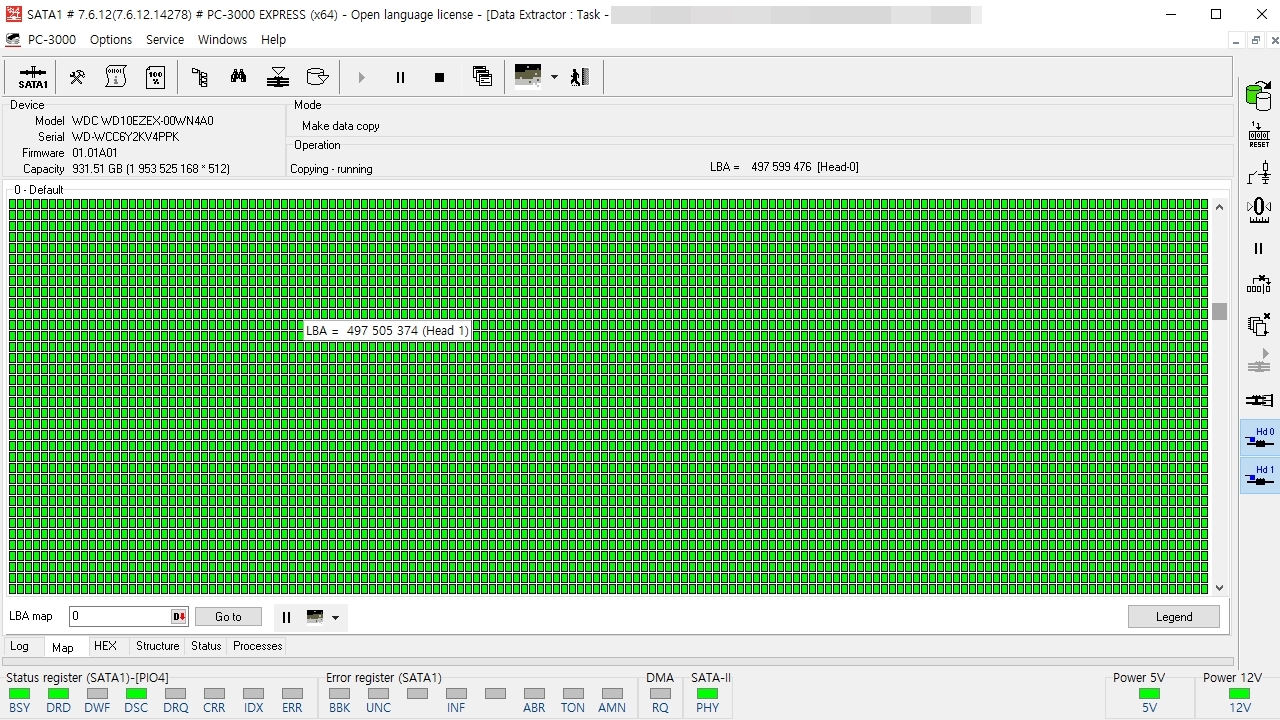The image size is (1280, 720).
Task: Click the binoculars search icon
Action: point(238,77)
